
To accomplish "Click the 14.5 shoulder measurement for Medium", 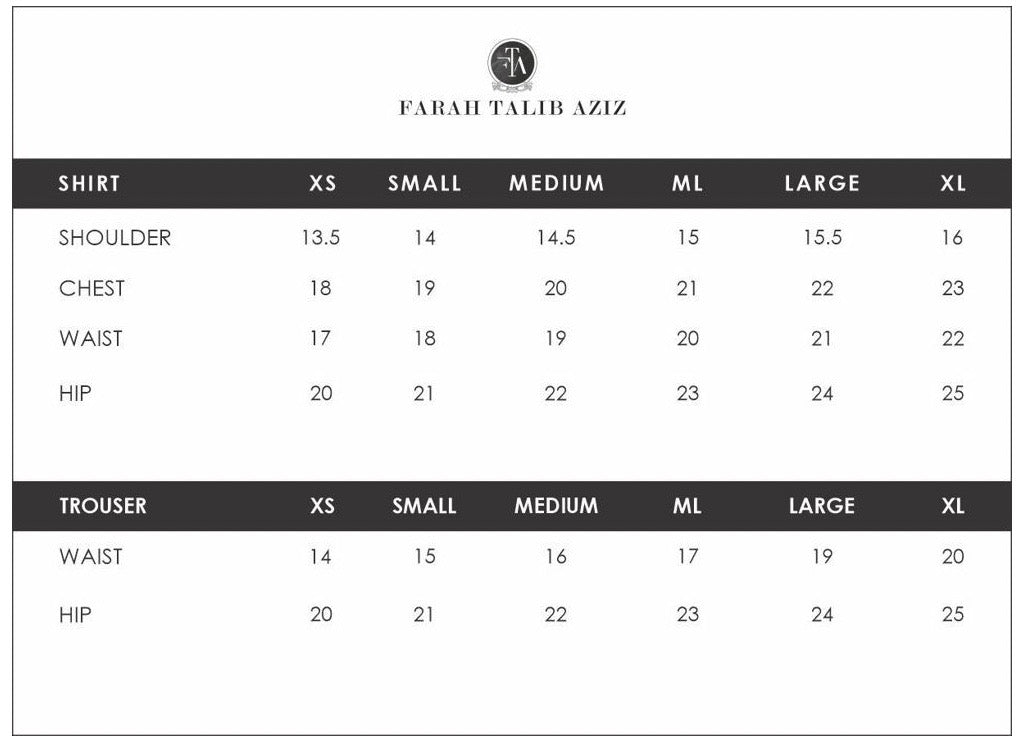I will click(x=556, y=238).
